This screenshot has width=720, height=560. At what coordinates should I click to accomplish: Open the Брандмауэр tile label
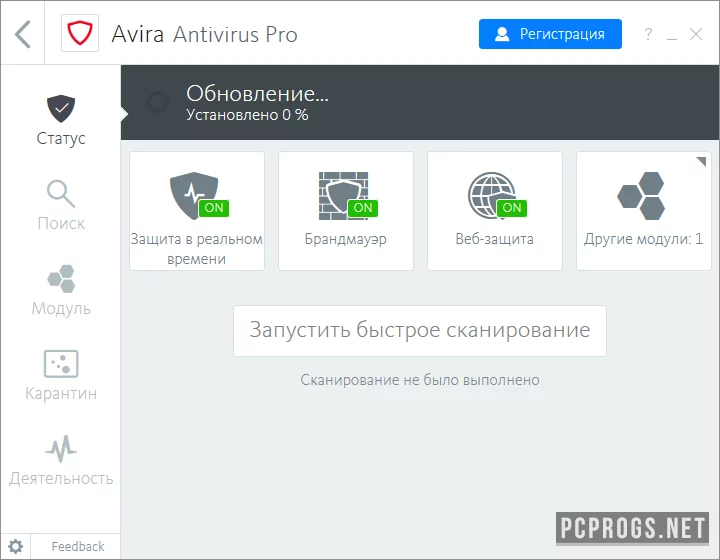pos(345,239)
